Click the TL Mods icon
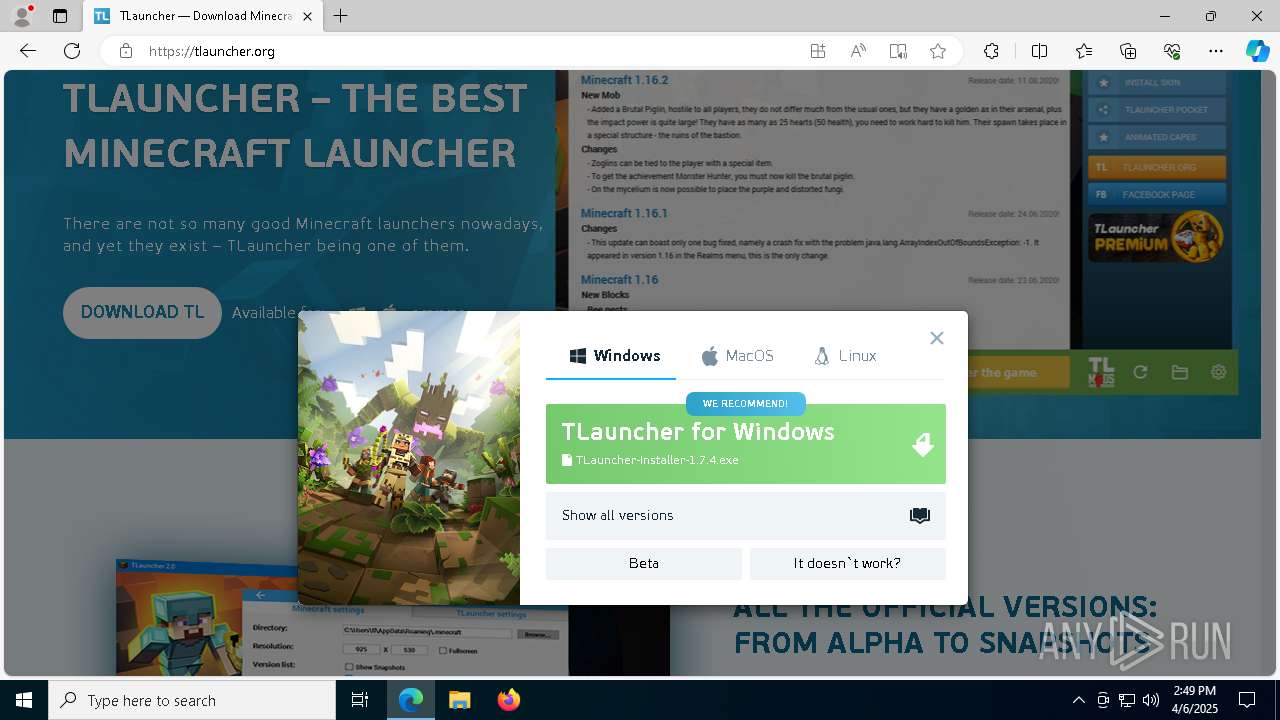This screenshot has height=720, width=1280. pyautogui.click(x=1101, y=372)
